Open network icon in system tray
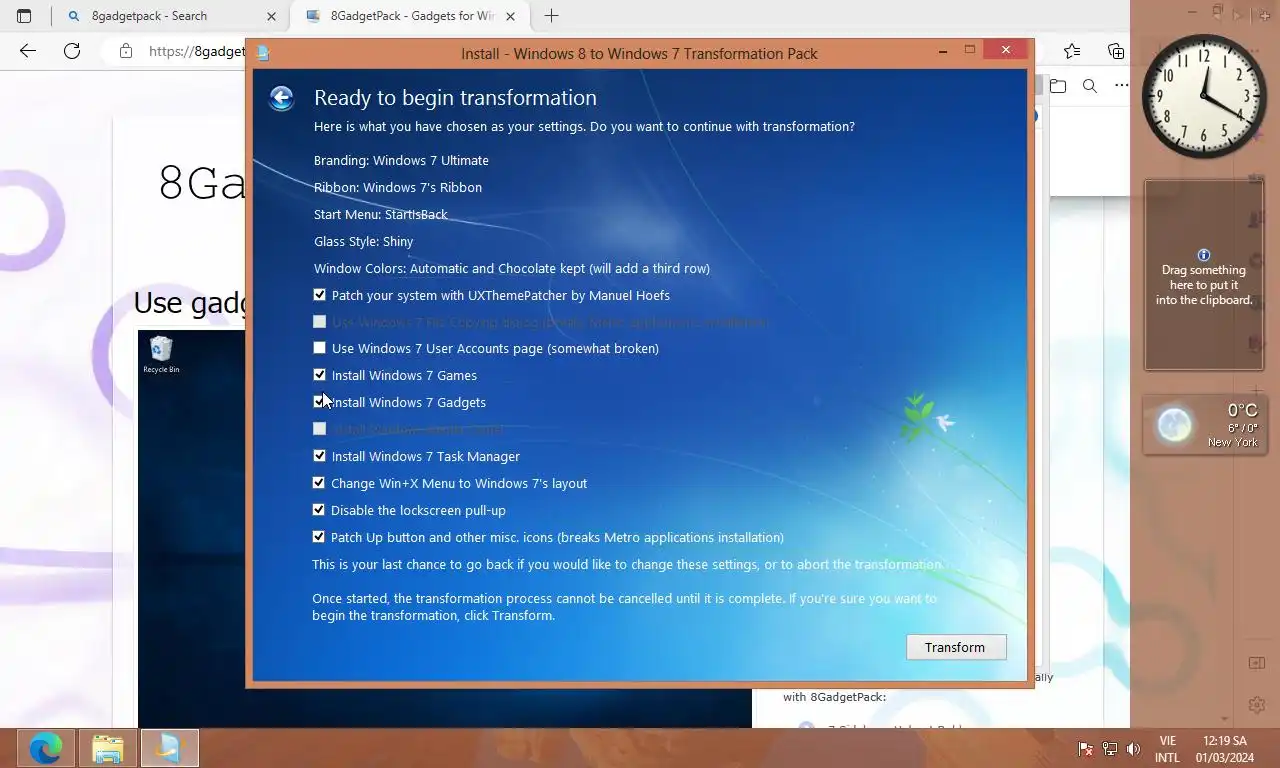Viewport: 1280px width, 768px height. point(1109,748)
